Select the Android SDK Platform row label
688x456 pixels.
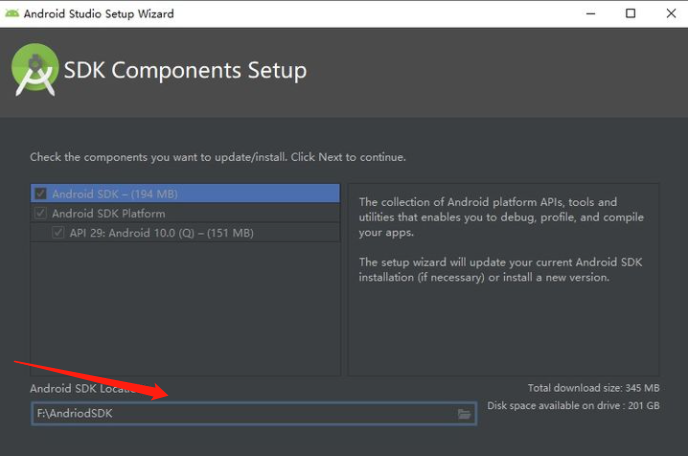[x=108, y=213]
